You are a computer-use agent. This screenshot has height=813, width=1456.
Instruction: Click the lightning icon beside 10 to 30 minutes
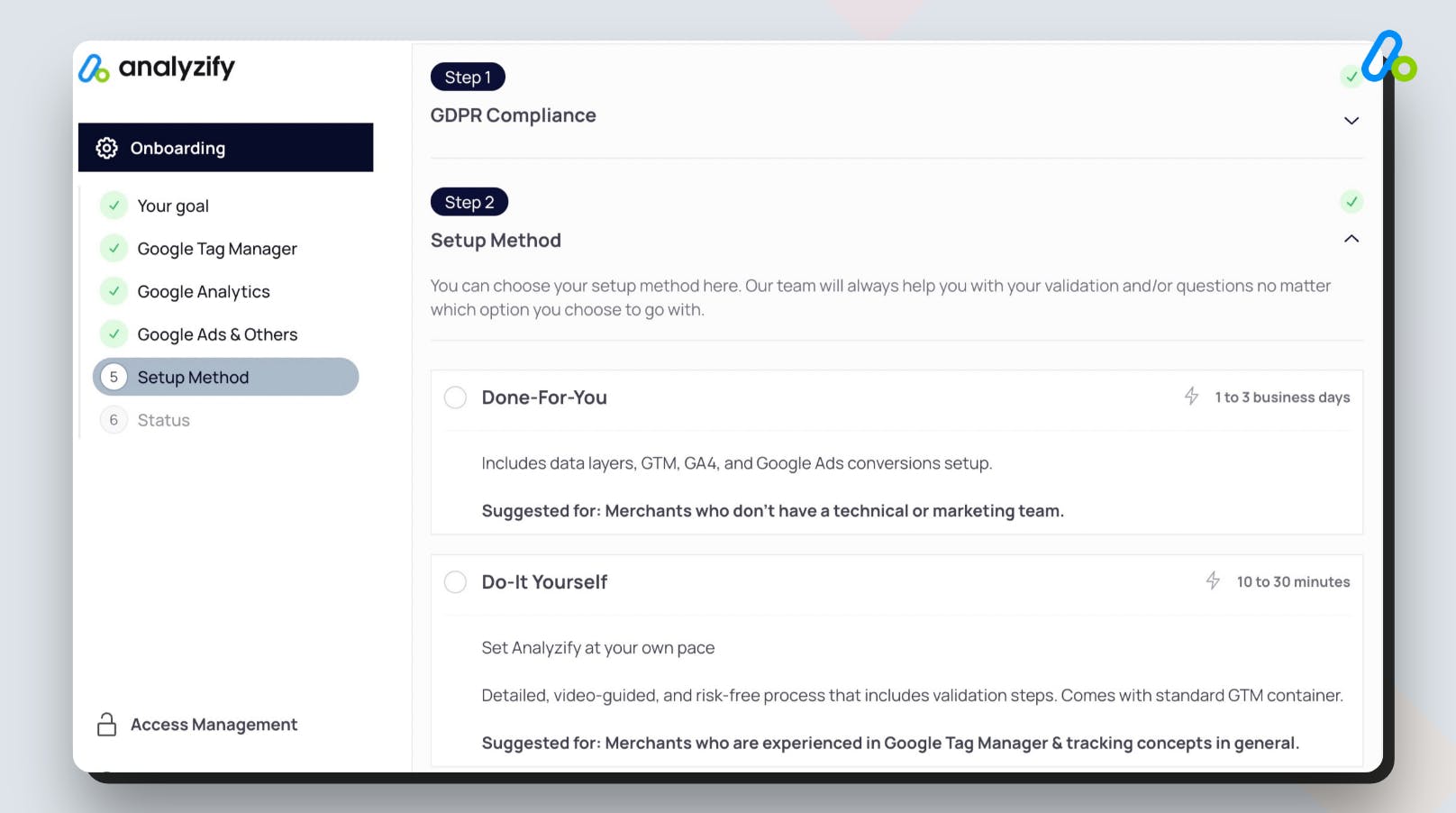1213,581
